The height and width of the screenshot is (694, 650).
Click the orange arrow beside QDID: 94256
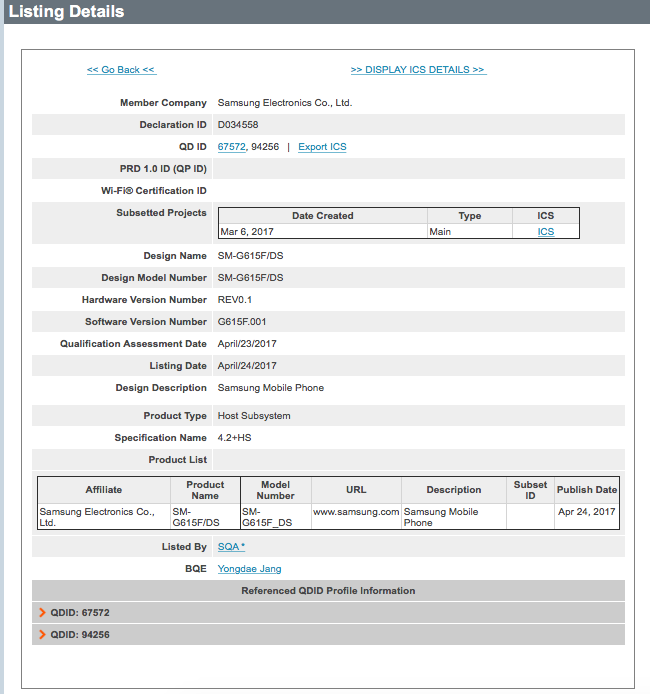pyautogui.click(x=42, y=635)
